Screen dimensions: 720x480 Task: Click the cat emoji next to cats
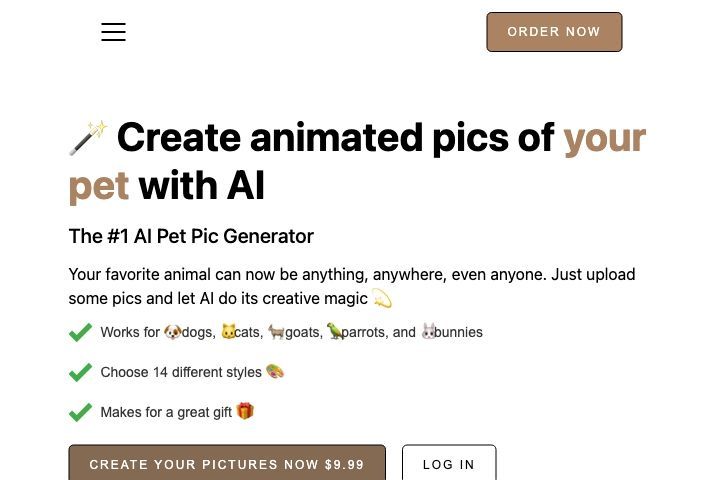[228, 332]
